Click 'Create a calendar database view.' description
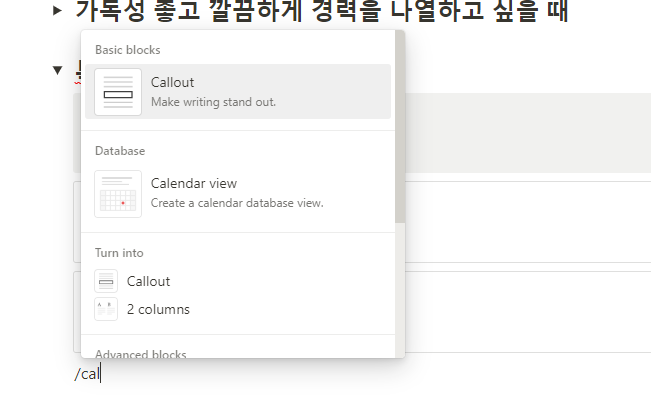Viewport: 651px width, 418px height. (x=237, y=203)
